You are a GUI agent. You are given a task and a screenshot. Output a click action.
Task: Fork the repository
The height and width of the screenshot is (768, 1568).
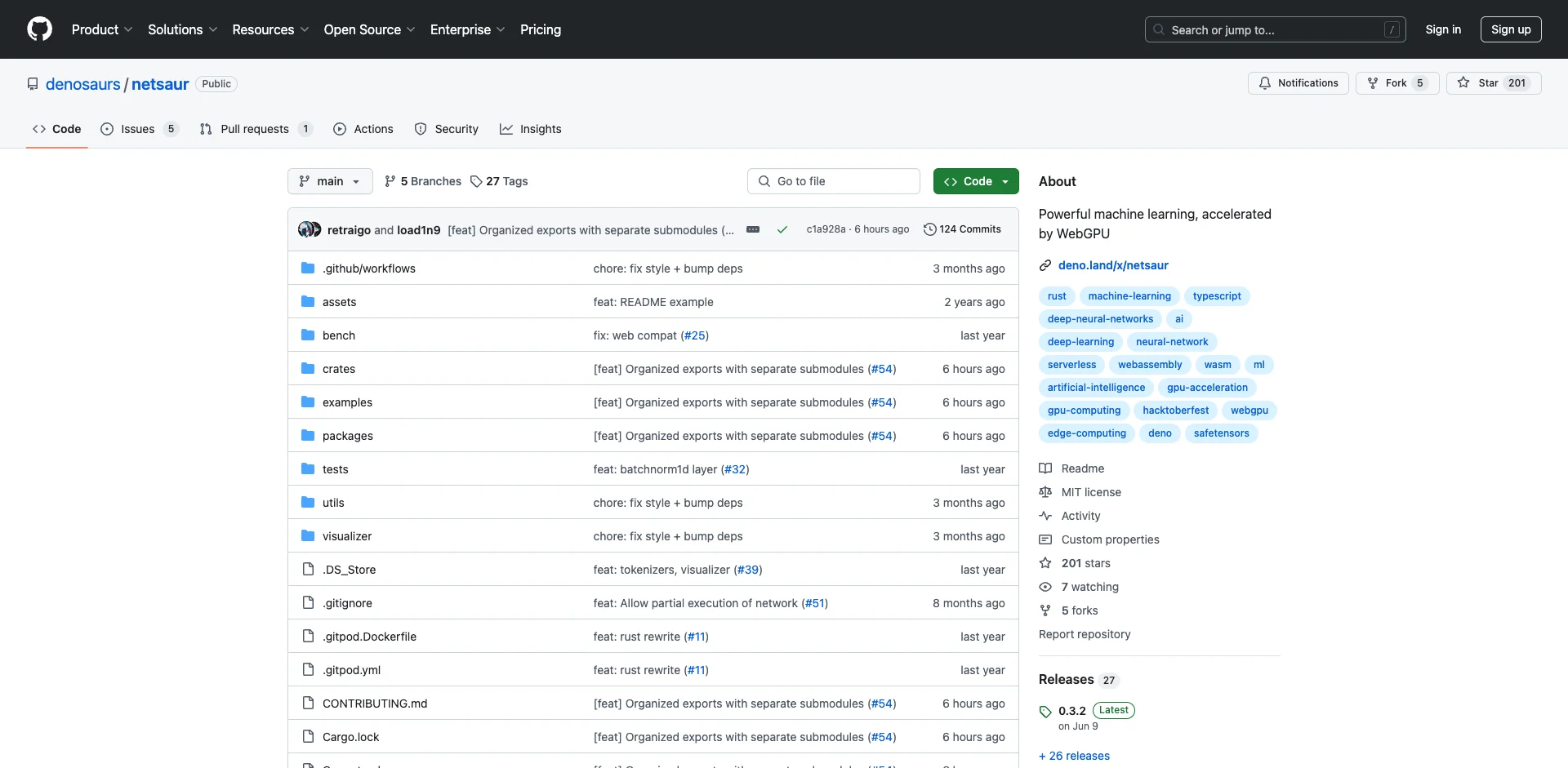point(1397,83)
